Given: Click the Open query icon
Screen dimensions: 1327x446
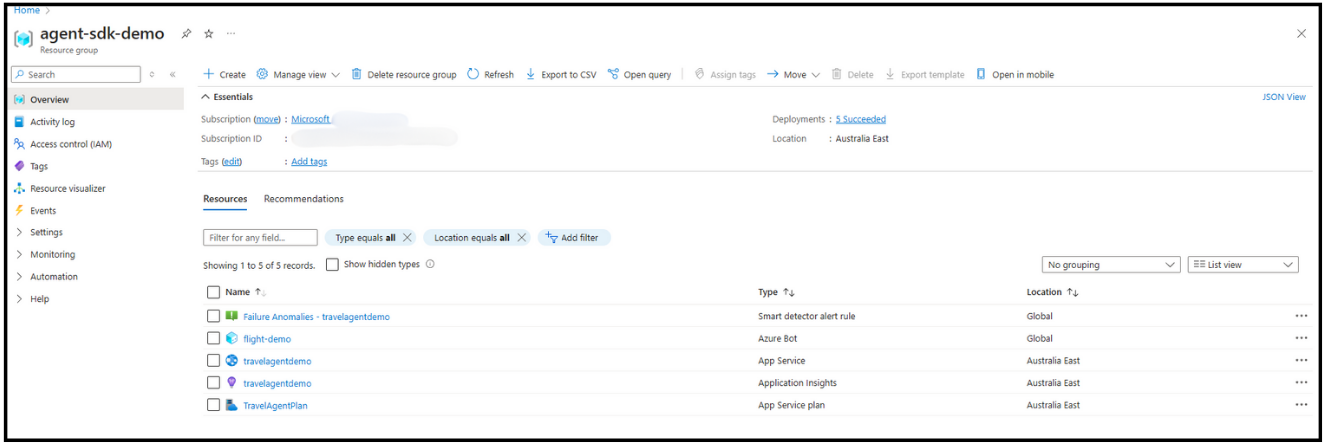Looking at the screenshot, I should (613, 74).
